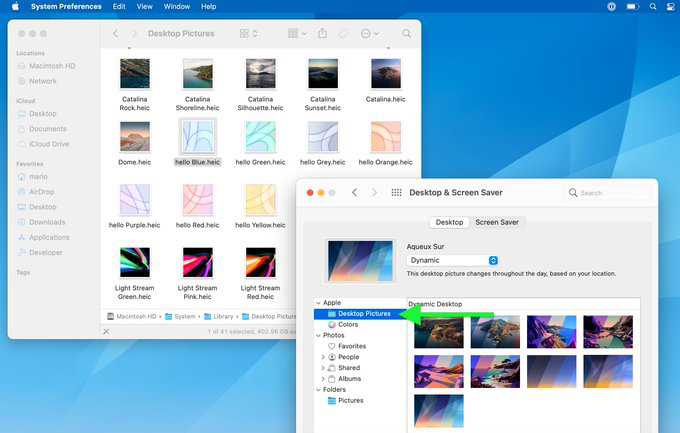
Task: Open the Window menu in menu bar
Action: pos(176,6)
